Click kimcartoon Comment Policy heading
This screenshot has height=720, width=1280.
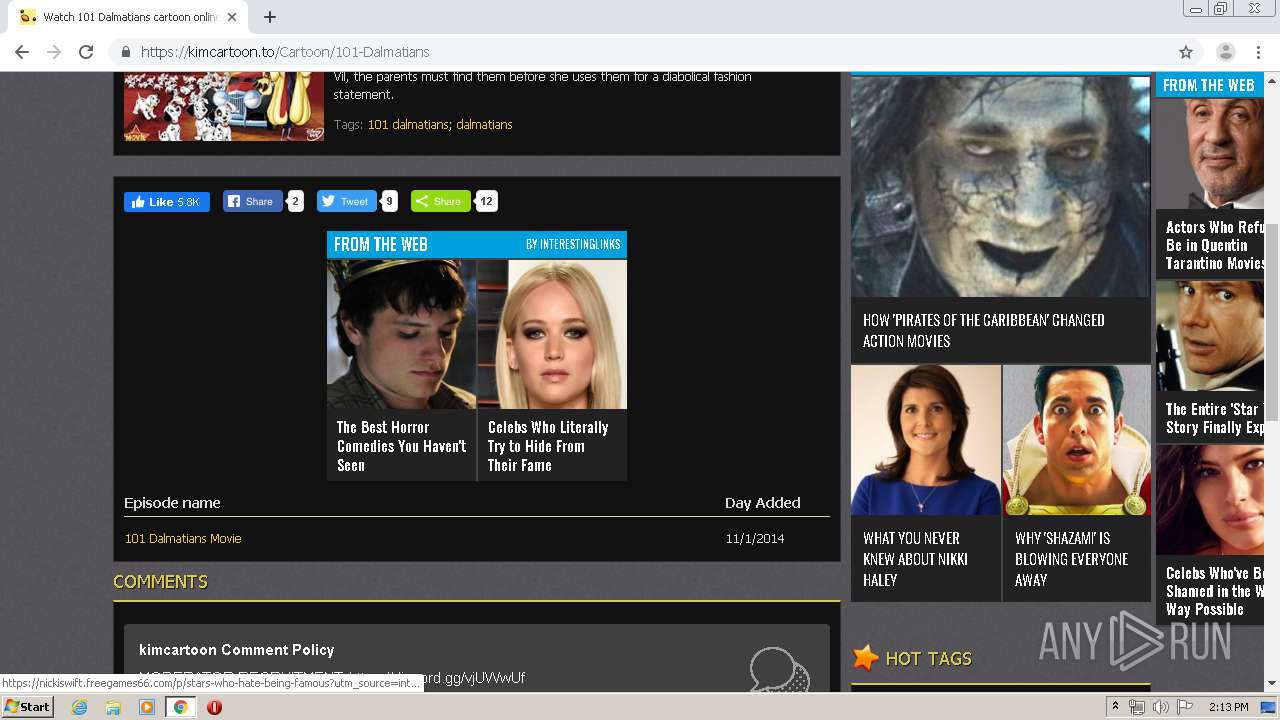tap(237, 650)
